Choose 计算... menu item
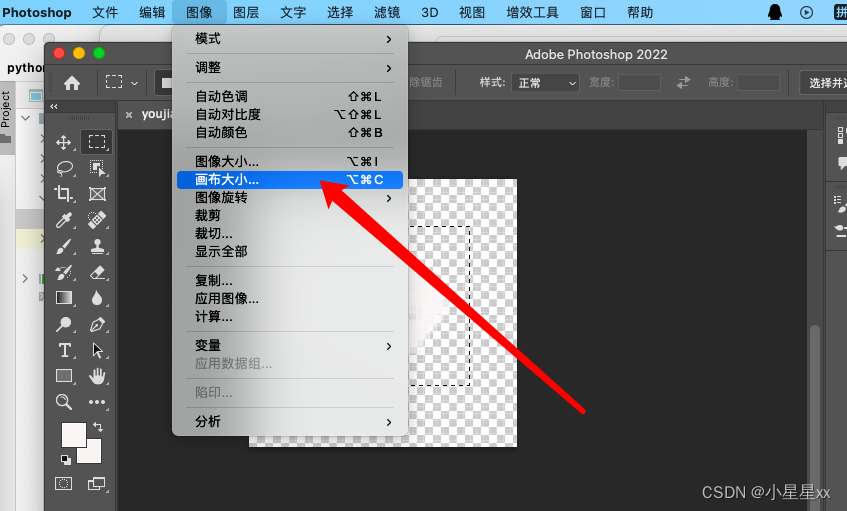Screen dimensions: 847x511 pos(290,317)
